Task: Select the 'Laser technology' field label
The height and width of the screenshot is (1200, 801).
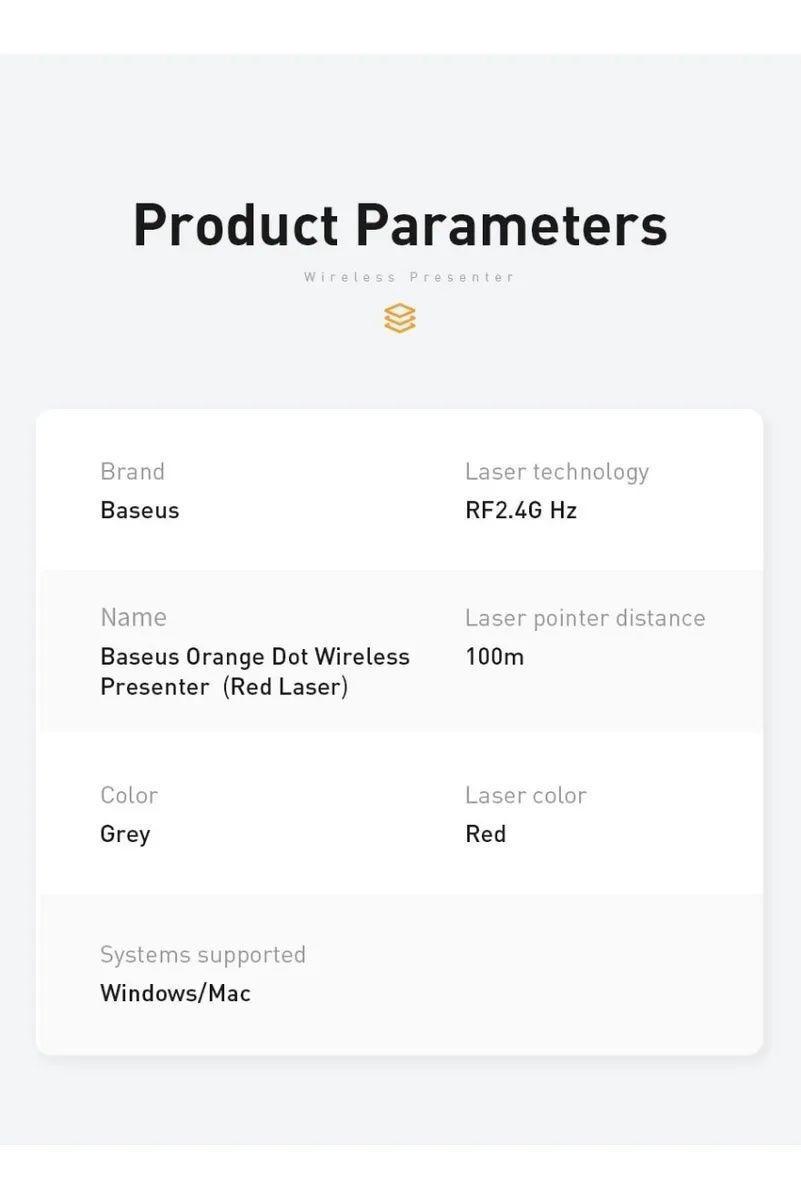Action: coord(557,471)
